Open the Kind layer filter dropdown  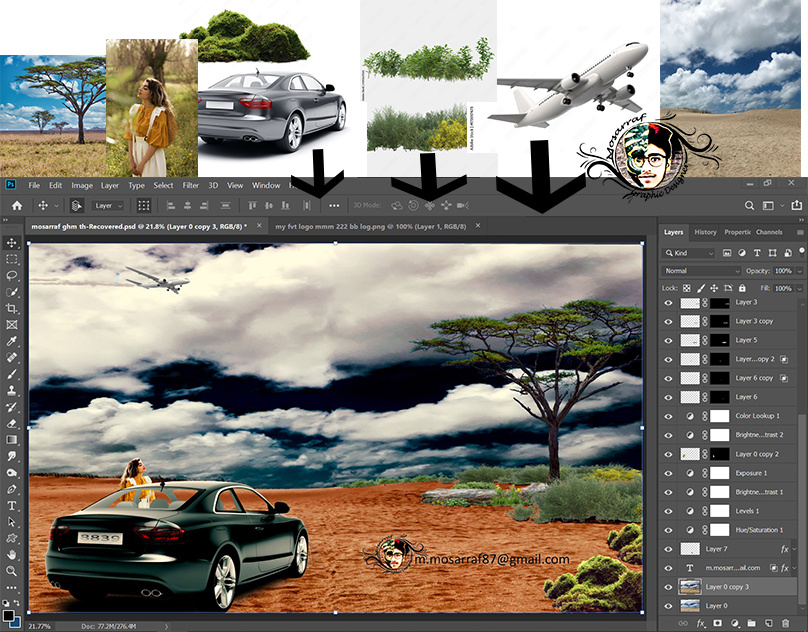pos(689,254)
